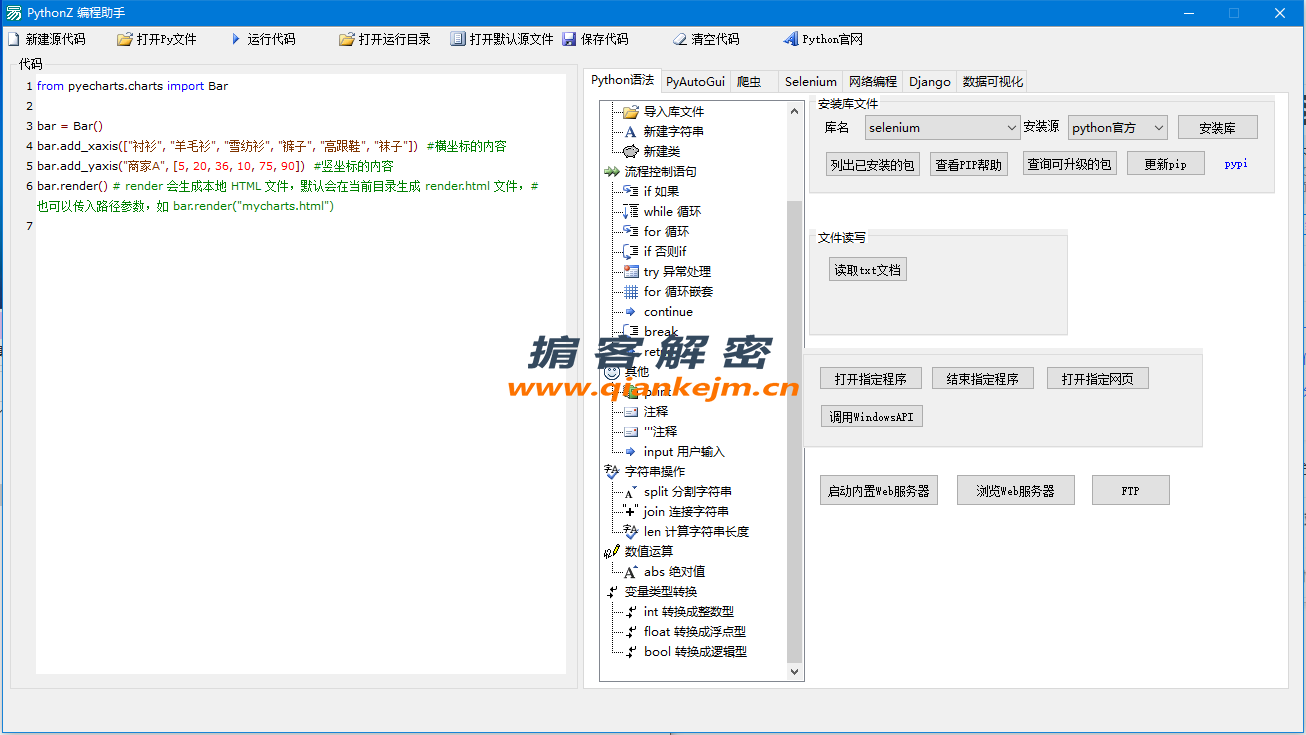
Task: Click 查询可升级的包 button
Action: point(1069,164)
